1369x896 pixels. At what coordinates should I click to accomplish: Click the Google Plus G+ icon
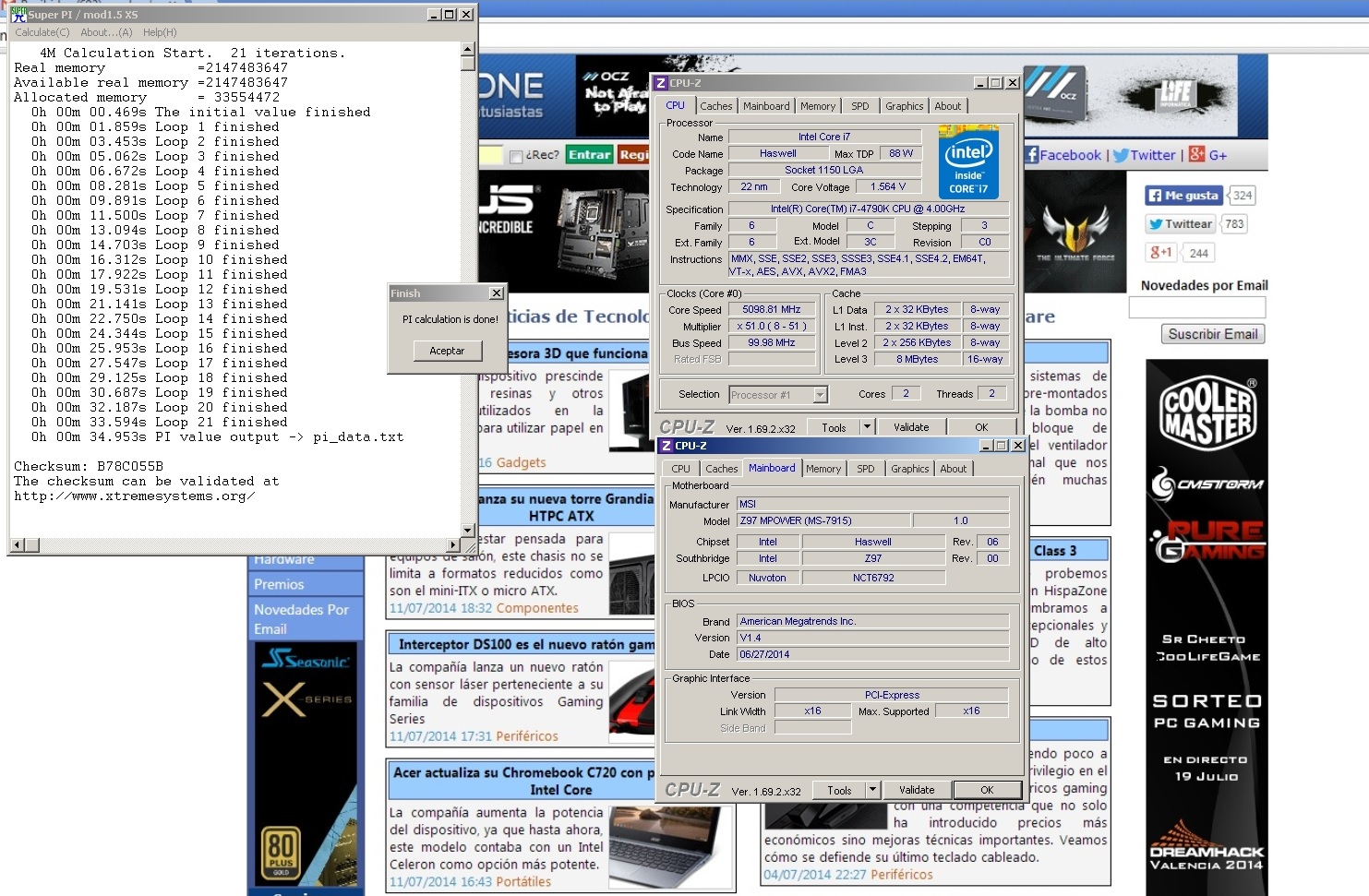pyautogui.click(x=1196, y=154)
